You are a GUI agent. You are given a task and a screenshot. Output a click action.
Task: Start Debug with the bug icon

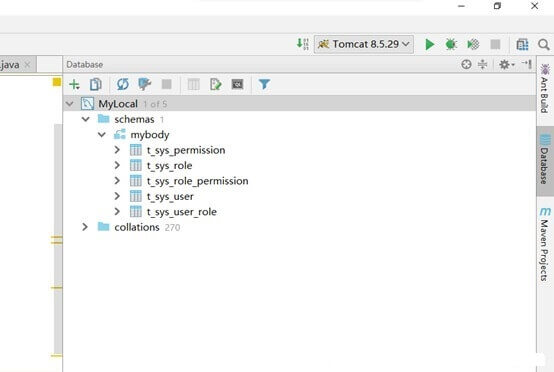[x=451, y=44]
